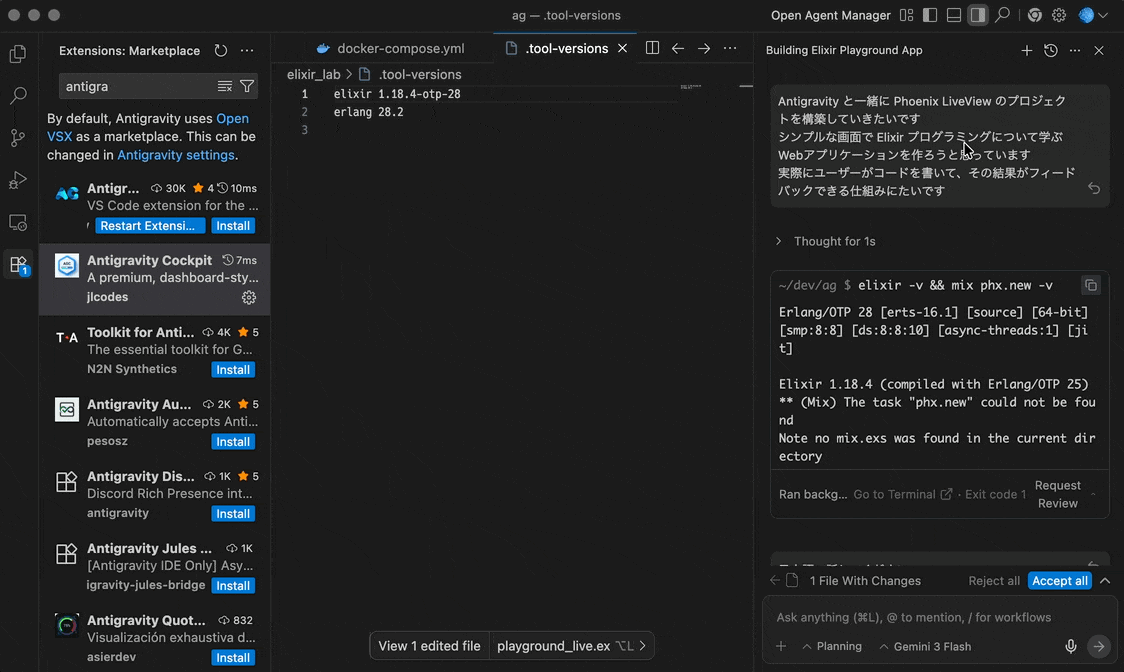Start voice input with microphone icon
The image size is (1124, 672).
[x=1071, y=646]
